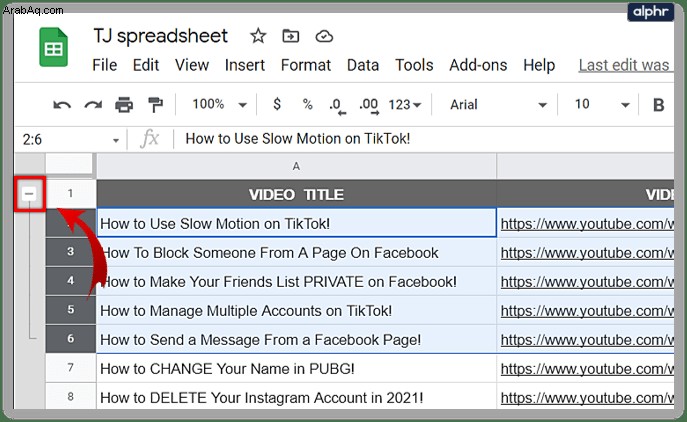Activate the paint format tool
687x422 pixels.
point(155,105)
